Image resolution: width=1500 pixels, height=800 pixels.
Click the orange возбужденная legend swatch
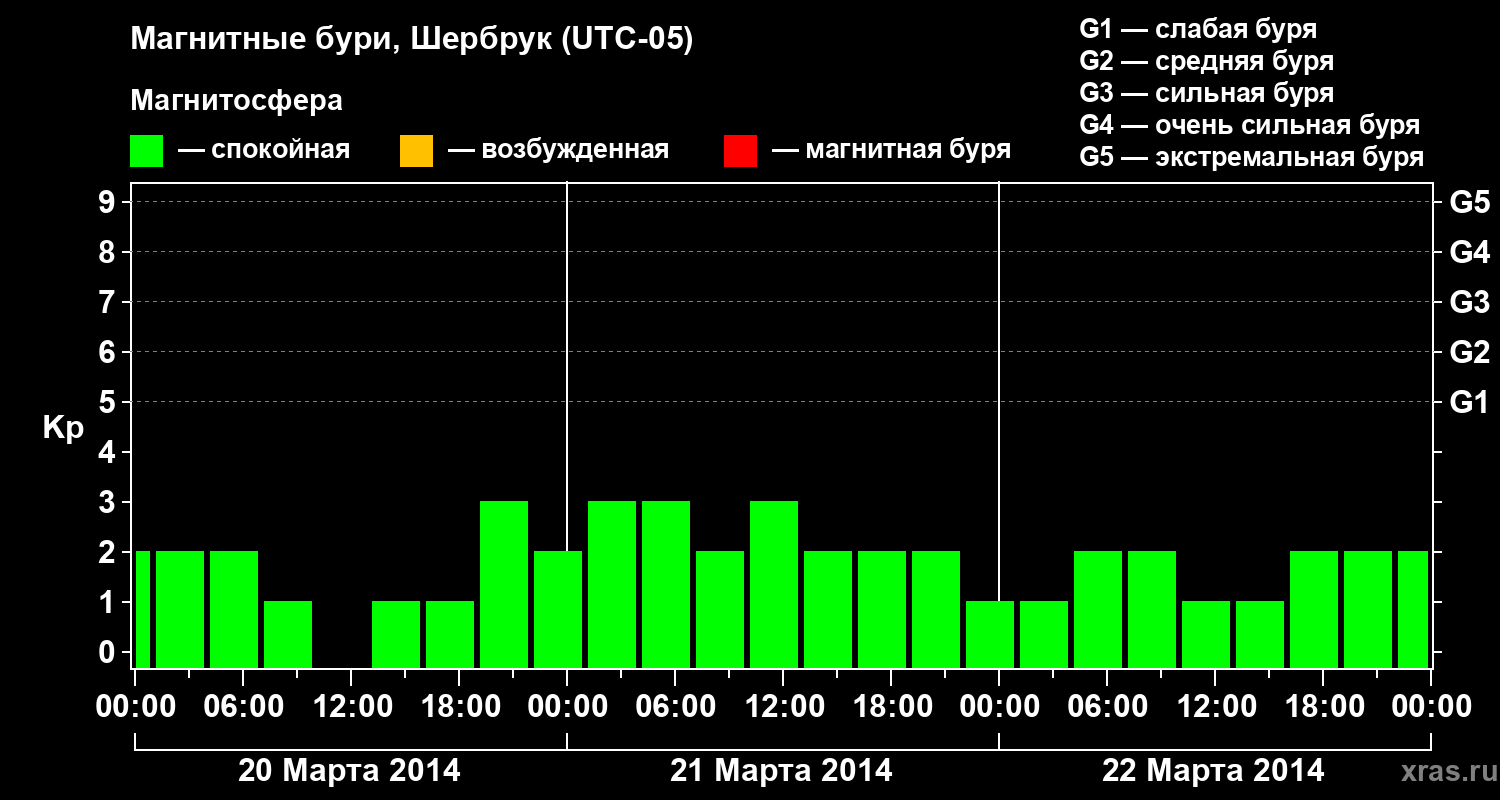pos(416,151)
